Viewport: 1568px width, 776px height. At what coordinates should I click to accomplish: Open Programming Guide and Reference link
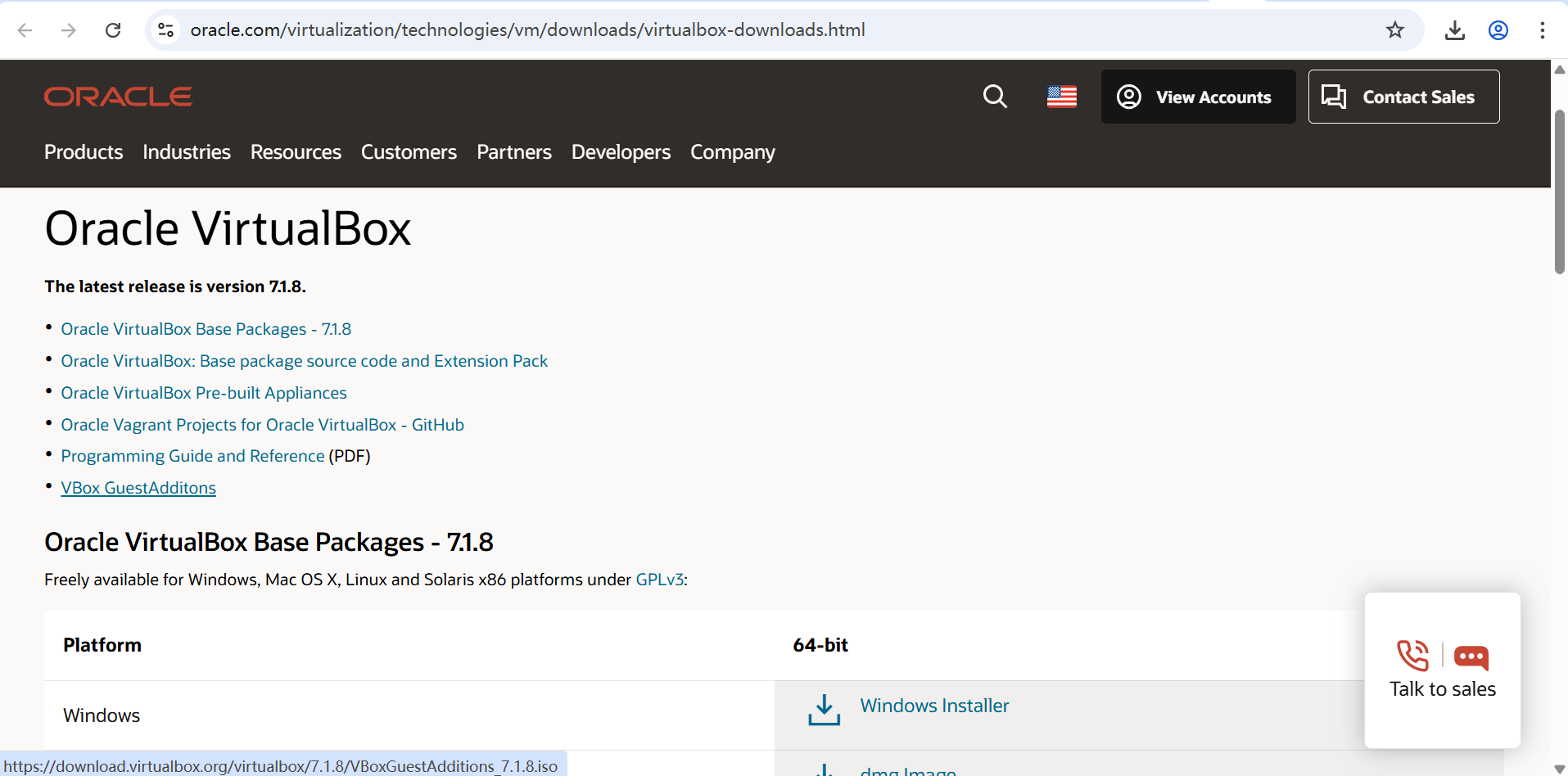coord(193,456)
